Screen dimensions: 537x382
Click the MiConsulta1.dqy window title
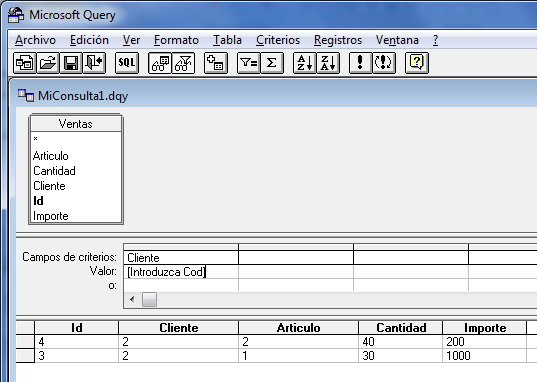coord(83,96)
